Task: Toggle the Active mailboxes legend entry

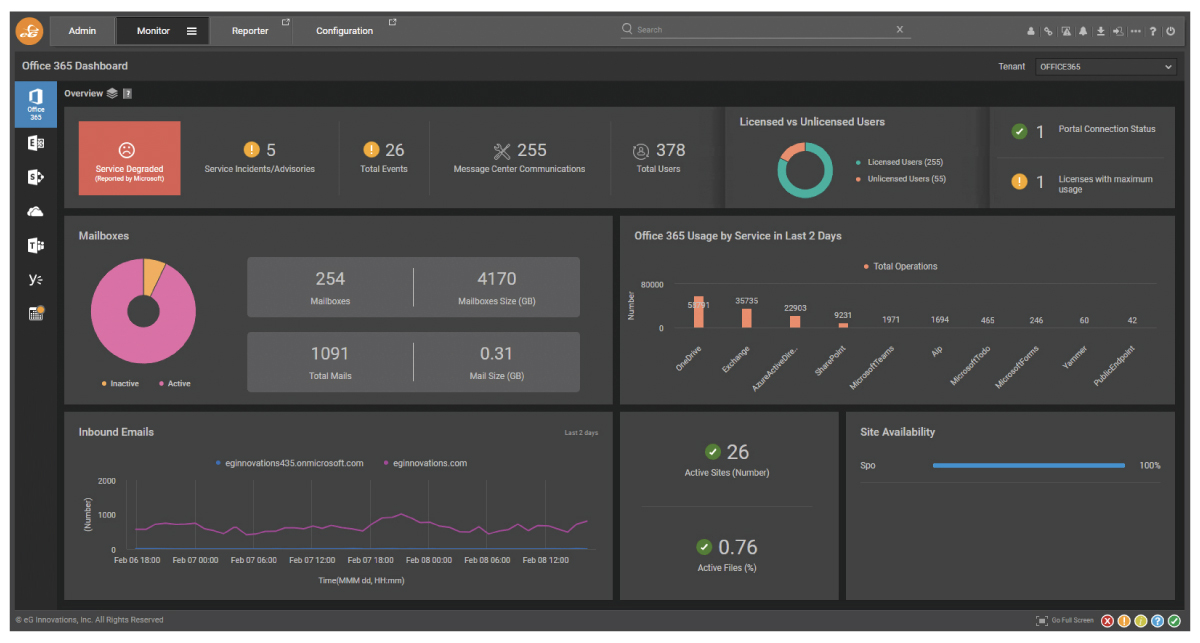Action: (175, 384)
